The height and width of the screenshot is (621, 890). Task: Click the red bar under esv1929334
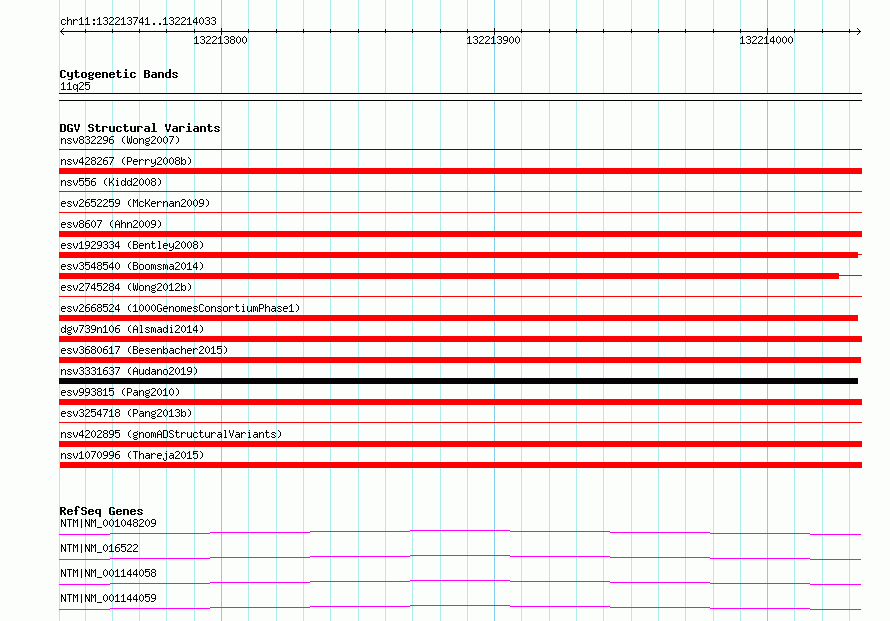459,255
